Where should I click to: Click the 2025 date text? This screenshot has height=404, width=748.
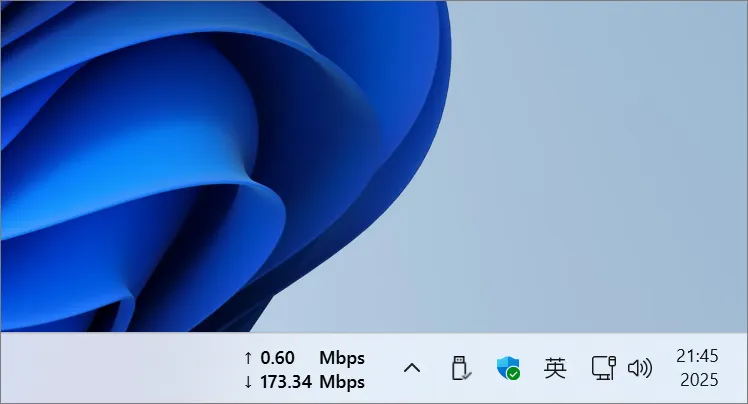tap(699, 380)
